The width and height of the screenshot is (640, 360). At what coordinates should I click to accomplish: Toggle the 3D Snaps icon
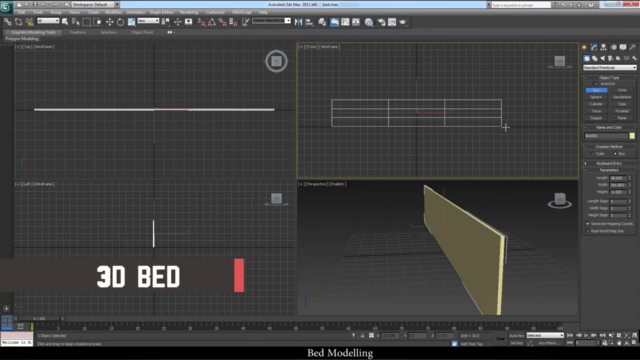click(201, 22)
